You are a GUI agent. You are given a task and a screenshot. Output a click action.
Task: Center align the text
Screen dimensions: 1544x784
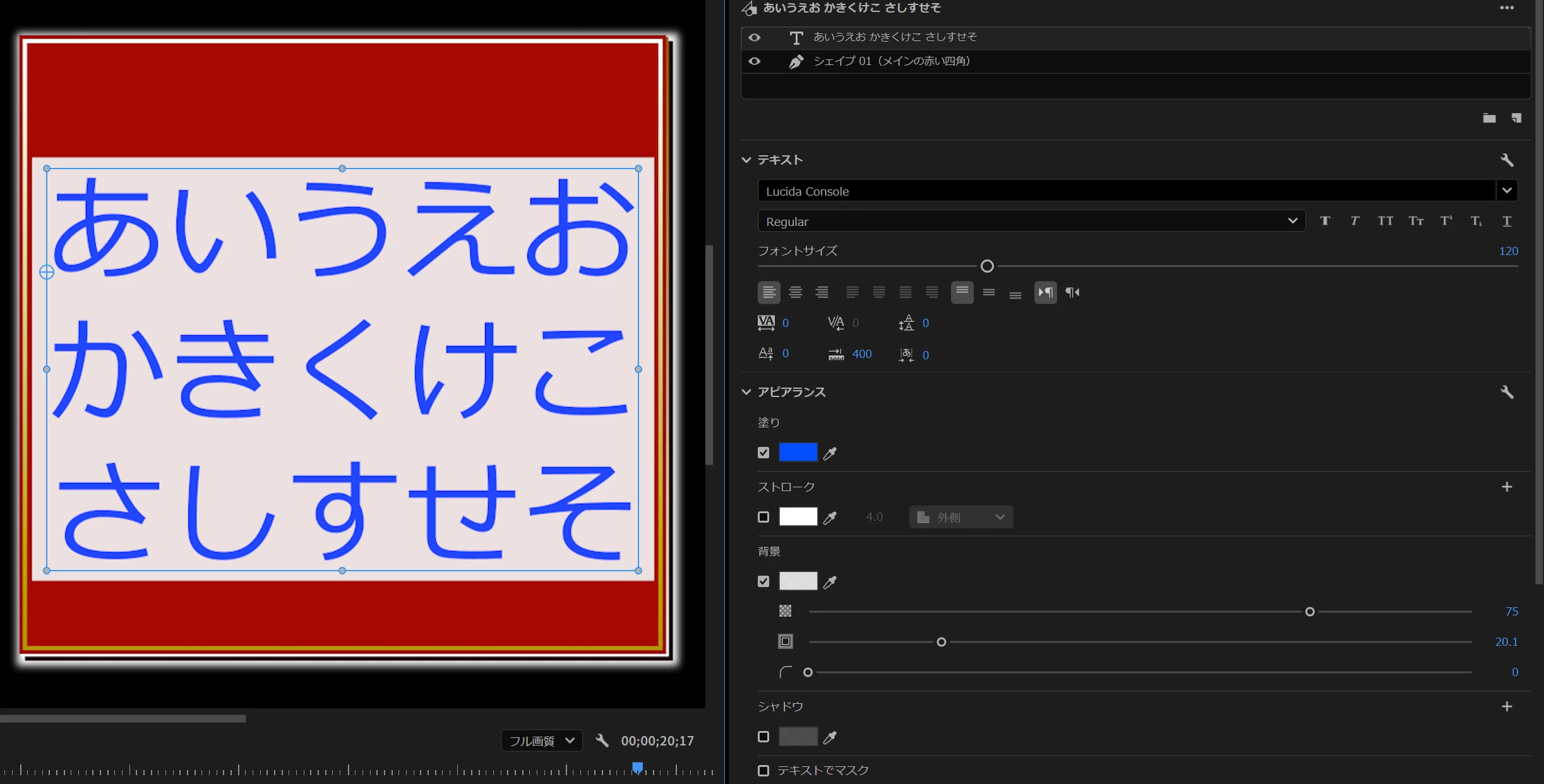pos(795,292)
